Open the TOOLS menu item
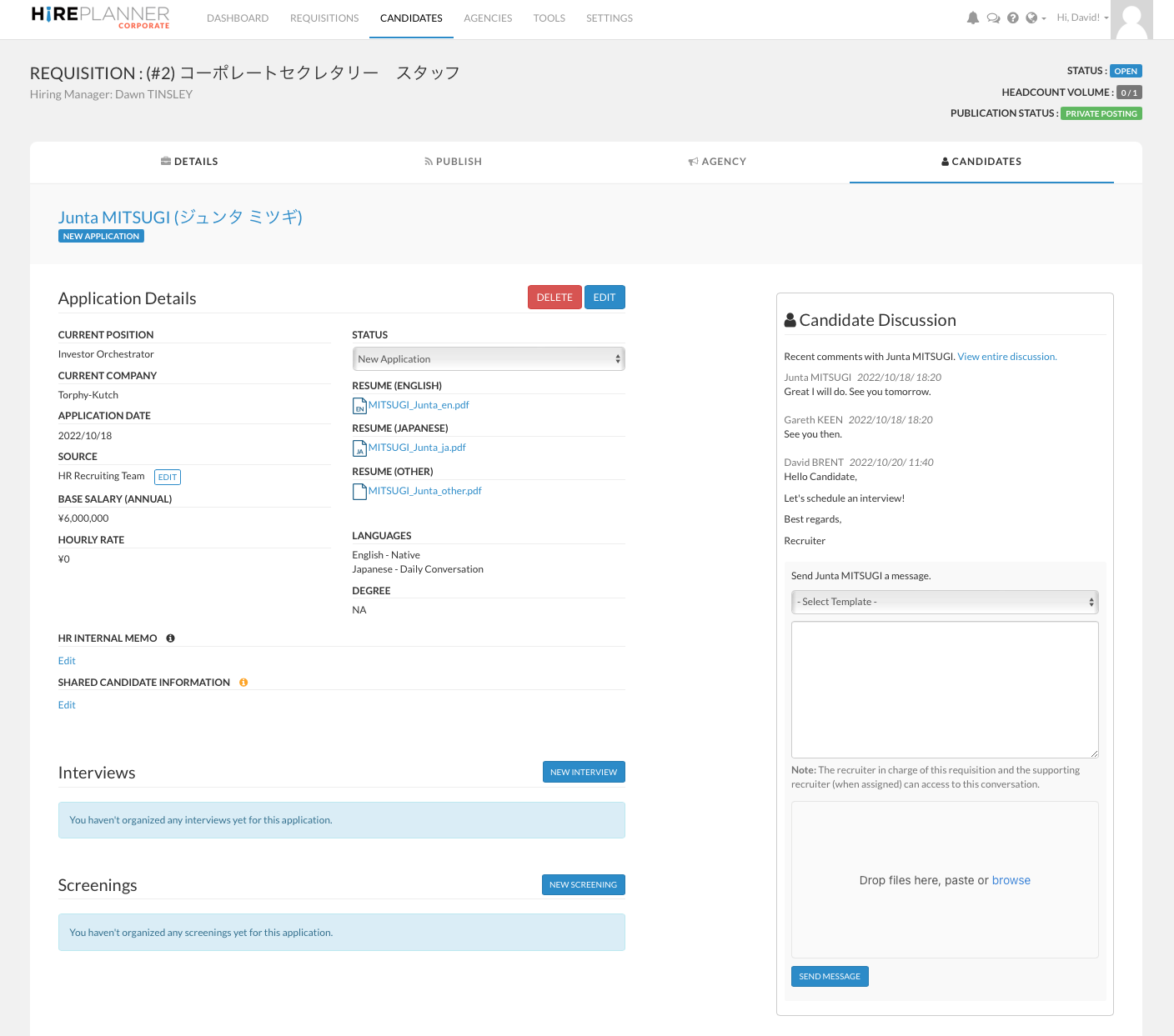Screen dimensions: 1174x1036 (549, 18)
